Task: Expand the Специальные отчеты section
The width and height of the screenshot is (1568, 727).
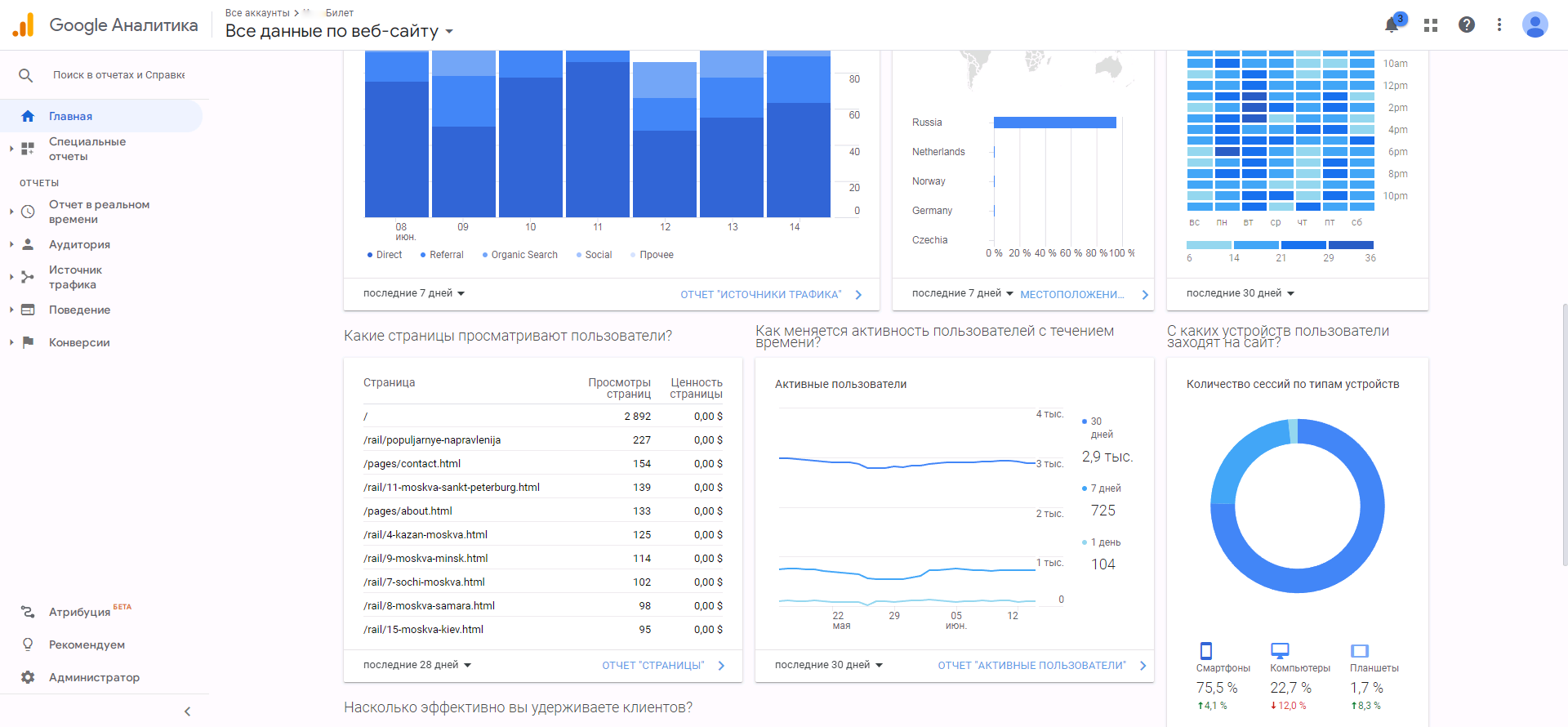Action: point(11,149)
